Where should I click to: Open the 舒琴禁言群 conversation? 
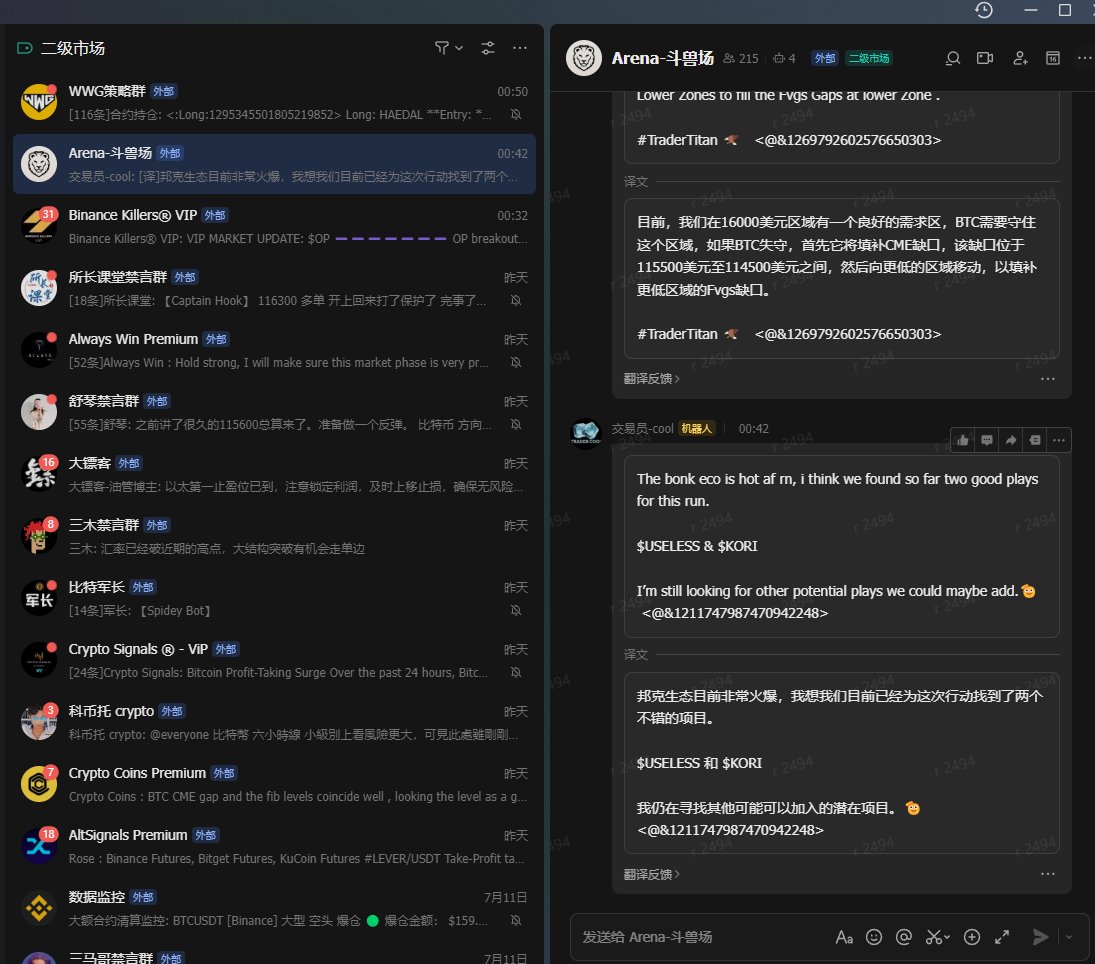274,412
